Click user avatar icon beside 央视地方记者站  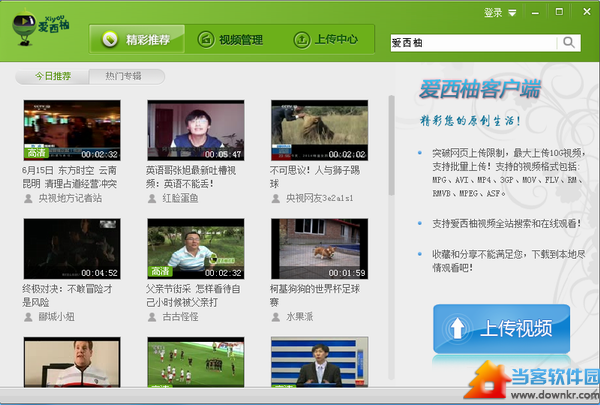click(28, 199)
